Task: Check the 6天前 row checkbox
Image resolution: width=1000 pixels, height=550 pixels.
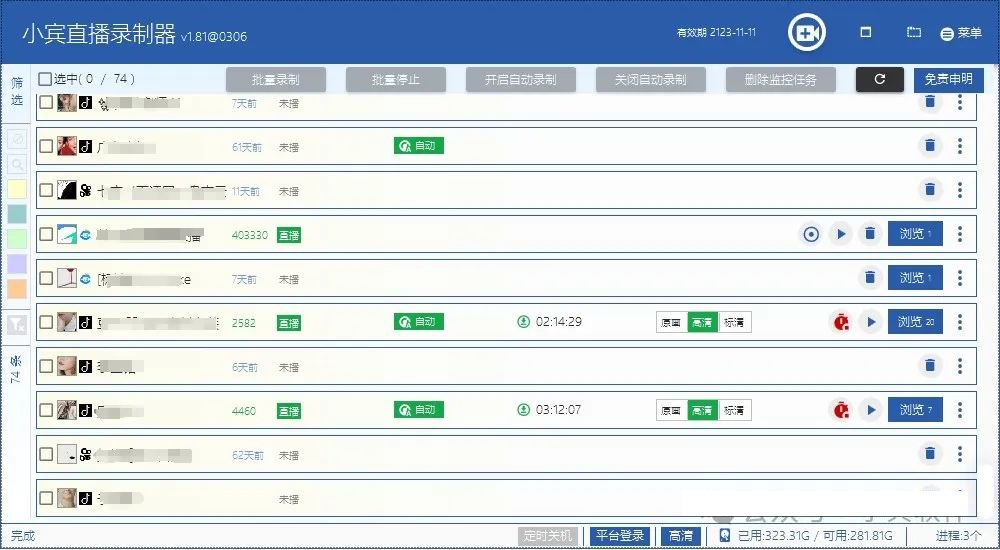Action: pos(46,366)
